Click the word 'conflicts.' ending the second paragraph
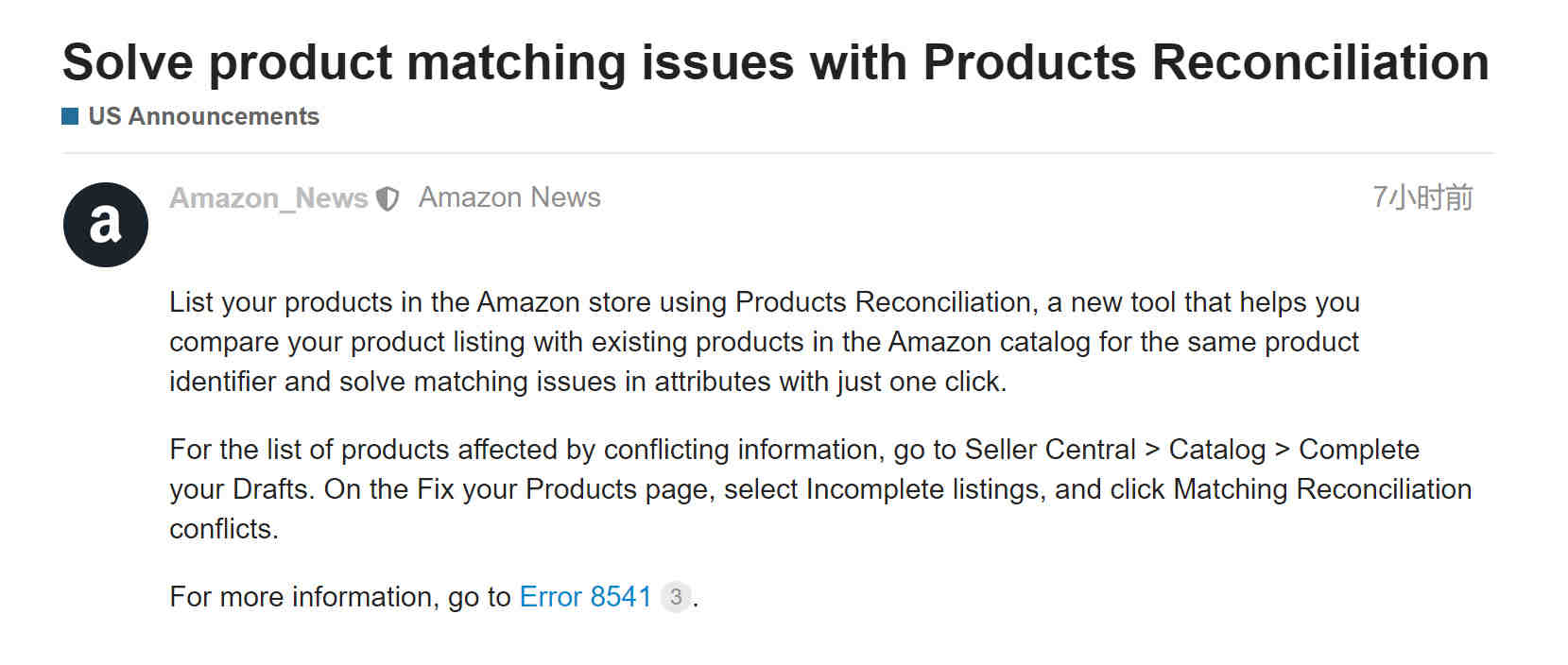This screenshot has width=1568, height=665. click(224, 529)
